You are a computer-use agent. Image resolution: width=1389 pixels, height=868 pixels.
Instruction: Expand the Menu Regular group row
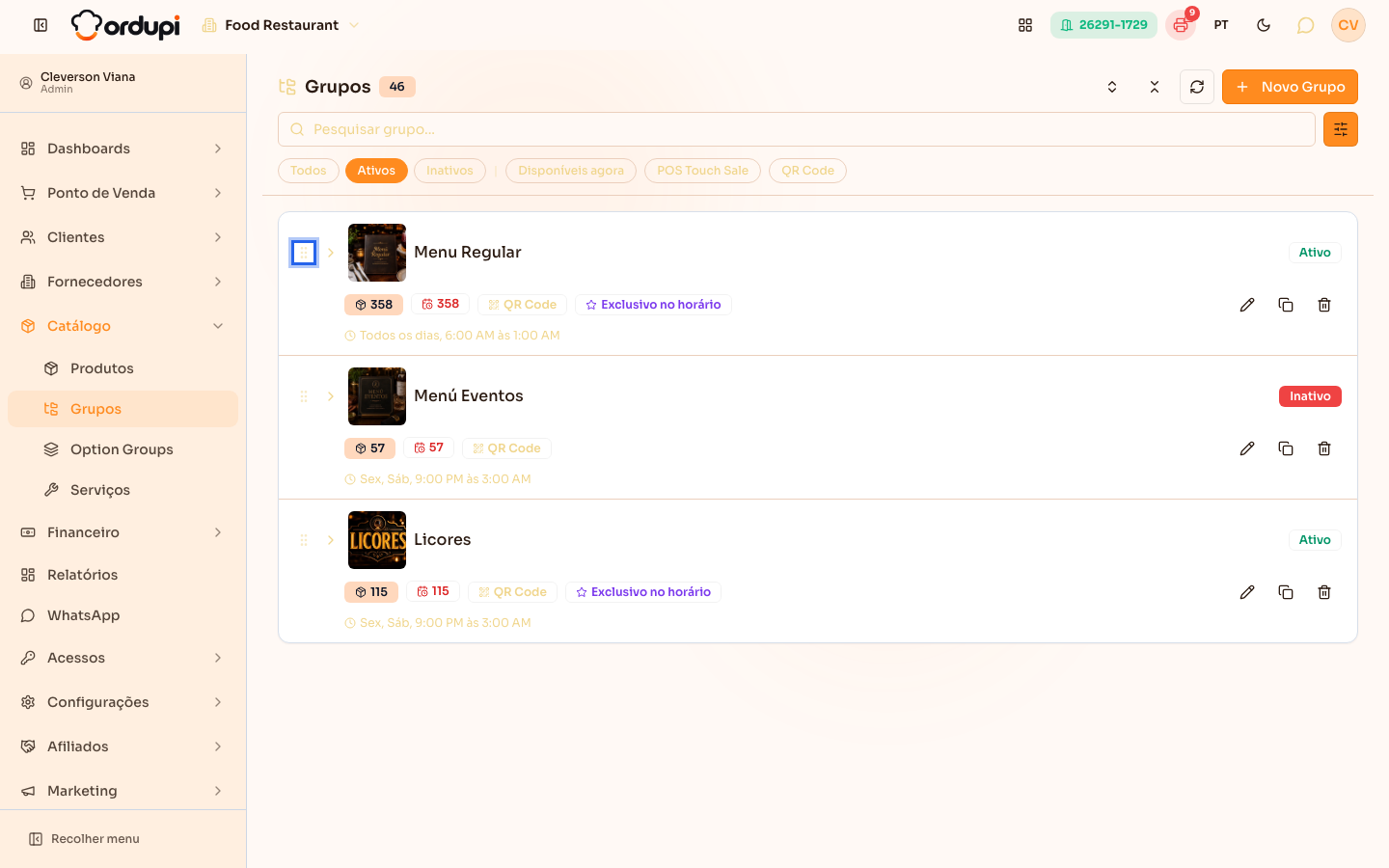[331, 253]
